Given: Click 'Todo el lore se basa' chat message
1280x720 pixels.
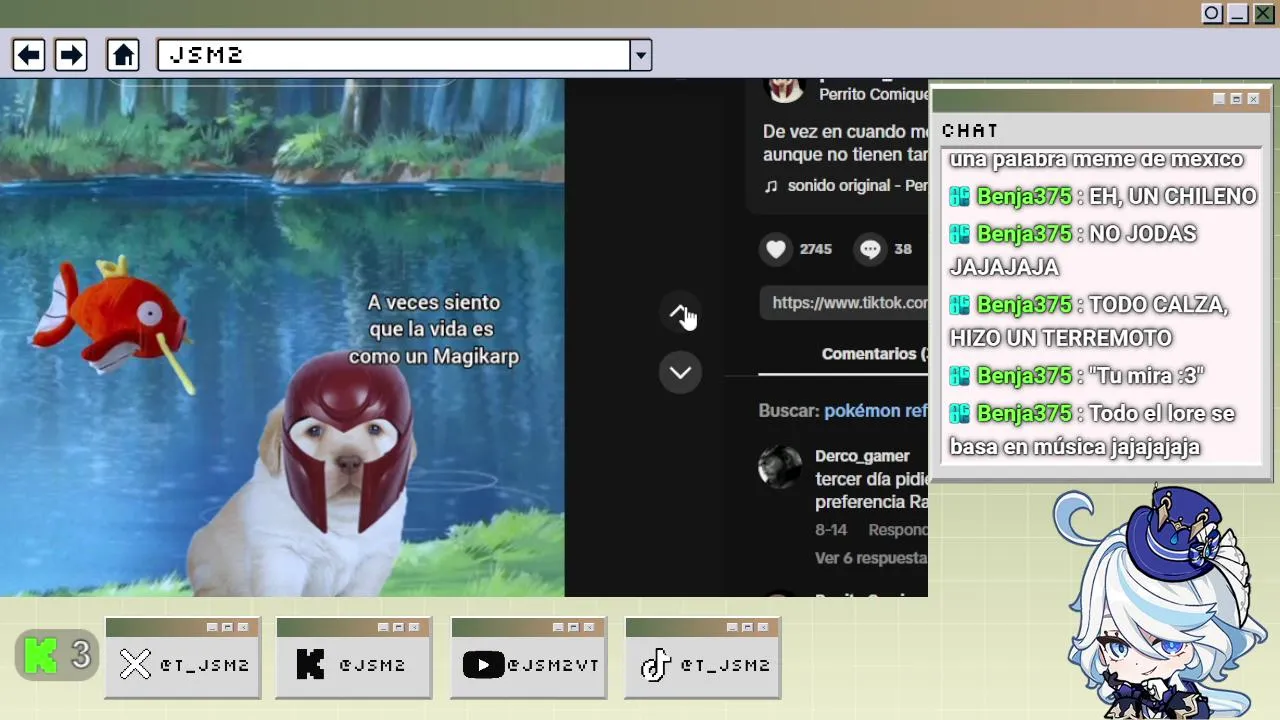Looking at the screenshot, I should tap(1092, 430).
